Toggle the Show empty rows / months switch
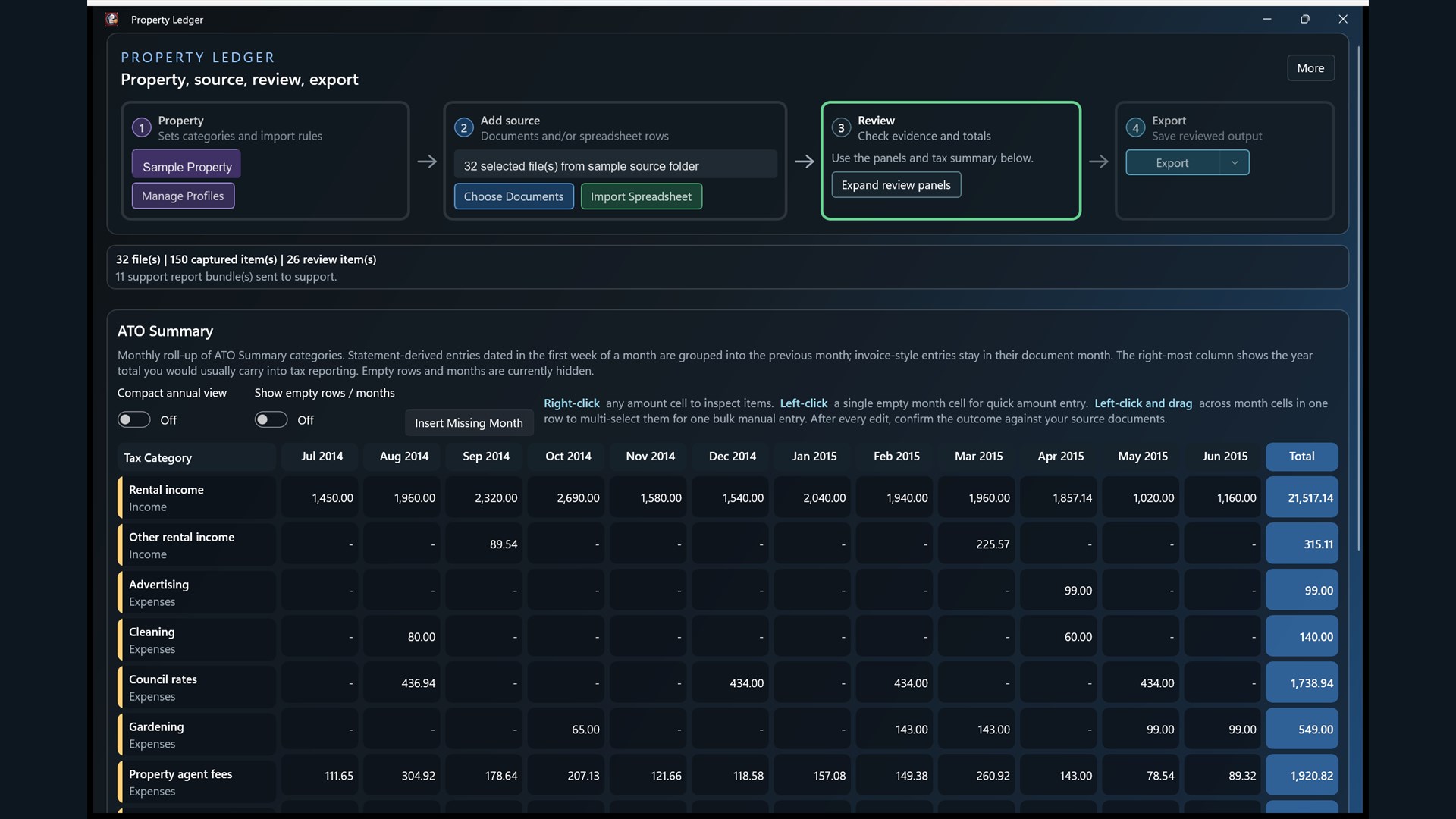 271,420
